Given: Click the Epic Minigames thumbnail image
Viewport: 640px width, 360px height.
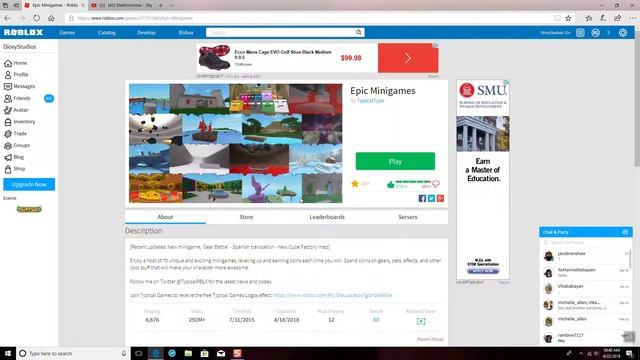Looking at the screenshot, I should coord(236,143).
